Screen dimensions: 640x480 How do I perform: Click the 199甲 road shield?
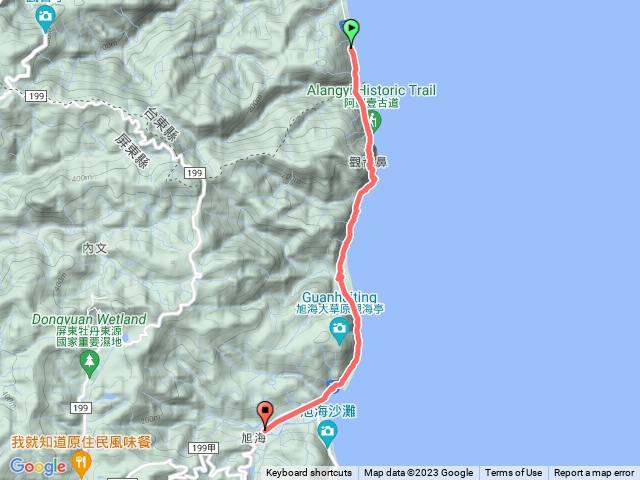(204, 448)
